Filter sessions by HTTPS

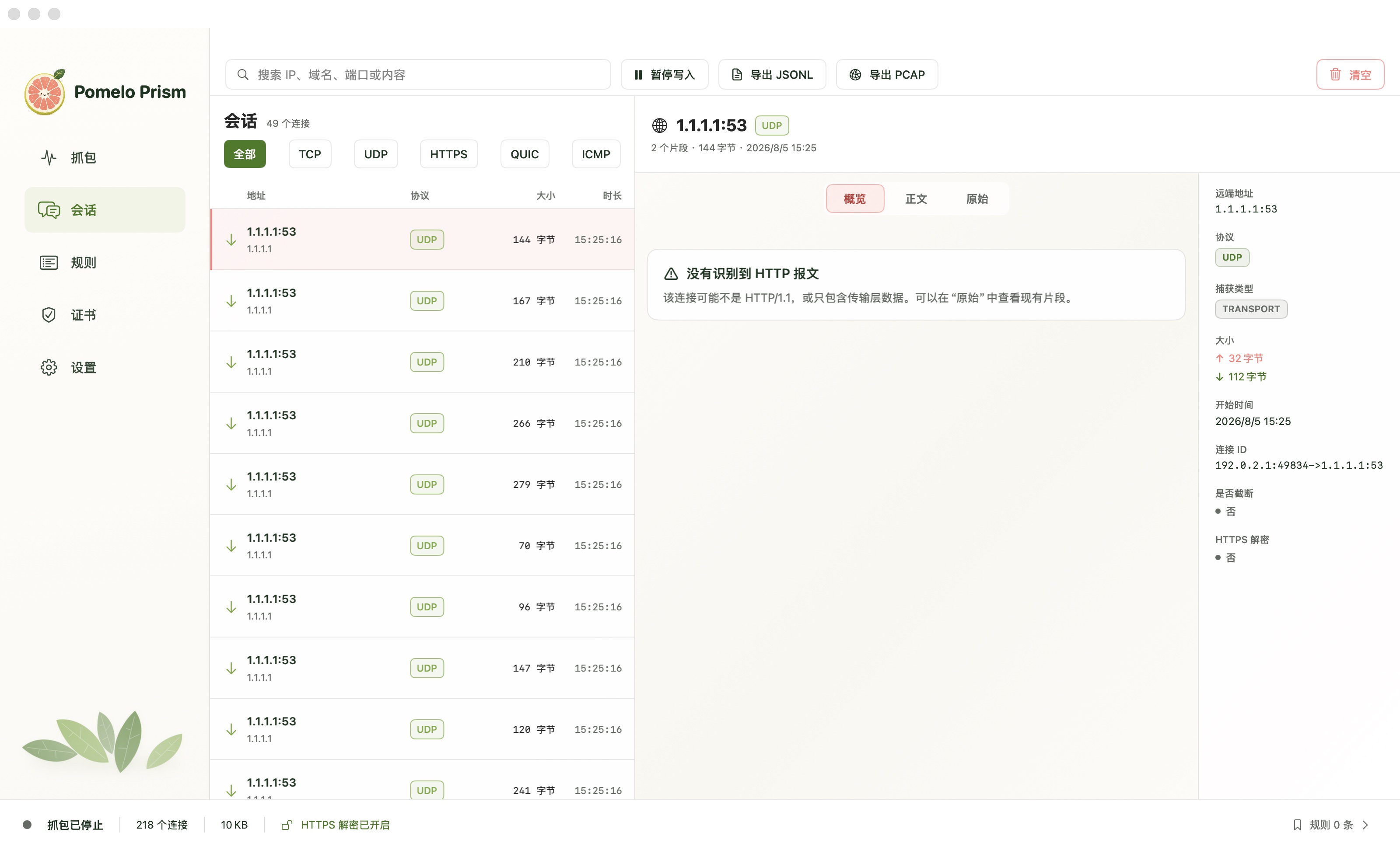point(448,154)
